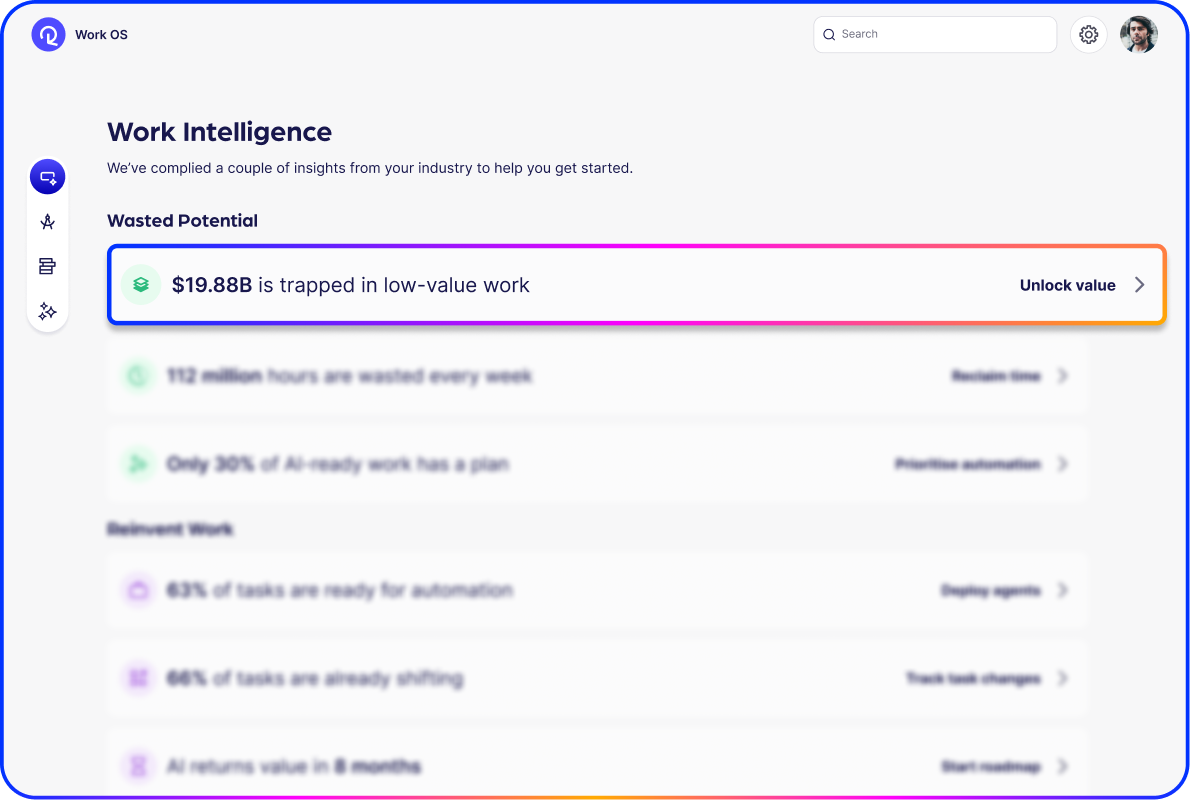The height and width of the screenshot is (800, 1190).
Task: Click the Start roadmap link
Action: (991, 766)
